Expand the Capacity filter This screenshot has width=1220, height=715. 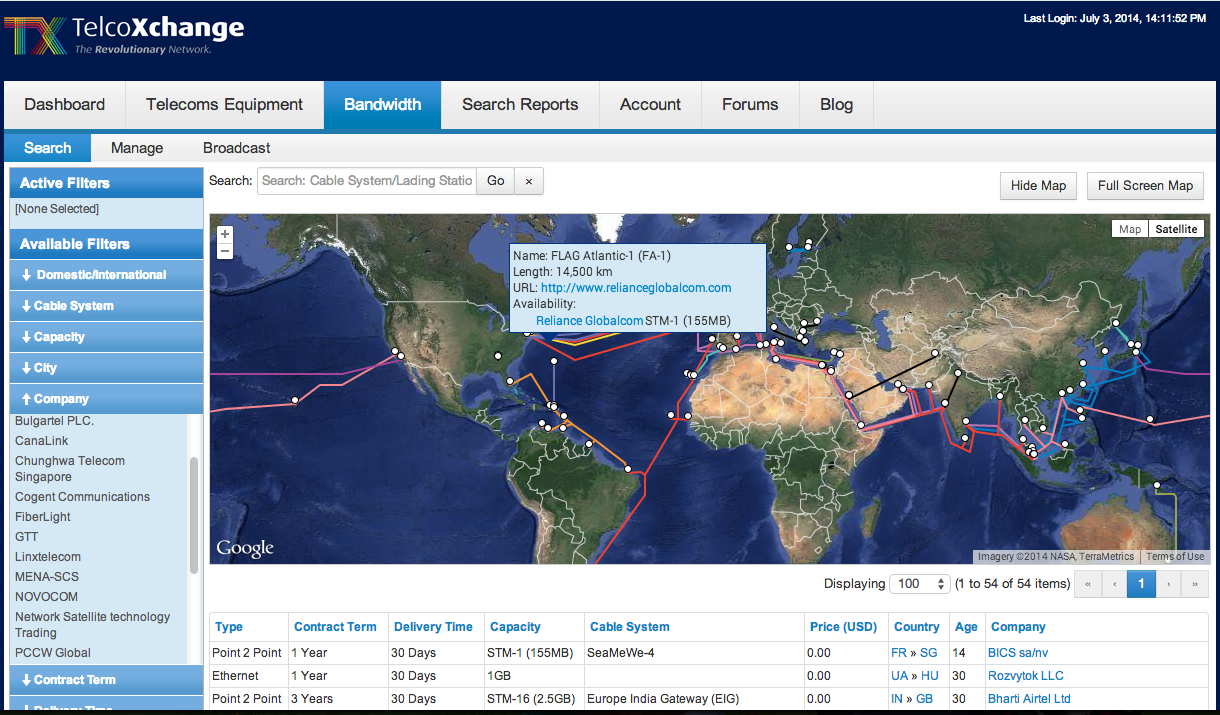106,337
